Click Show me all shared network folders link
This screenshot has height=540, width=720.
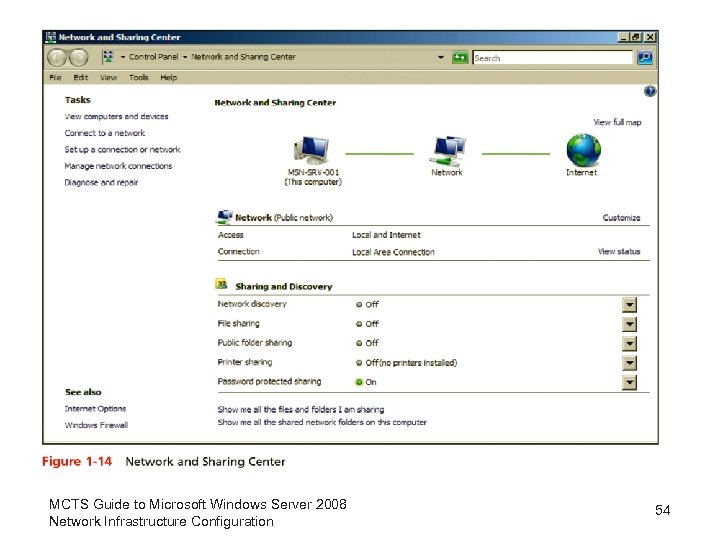coord(322,422)
